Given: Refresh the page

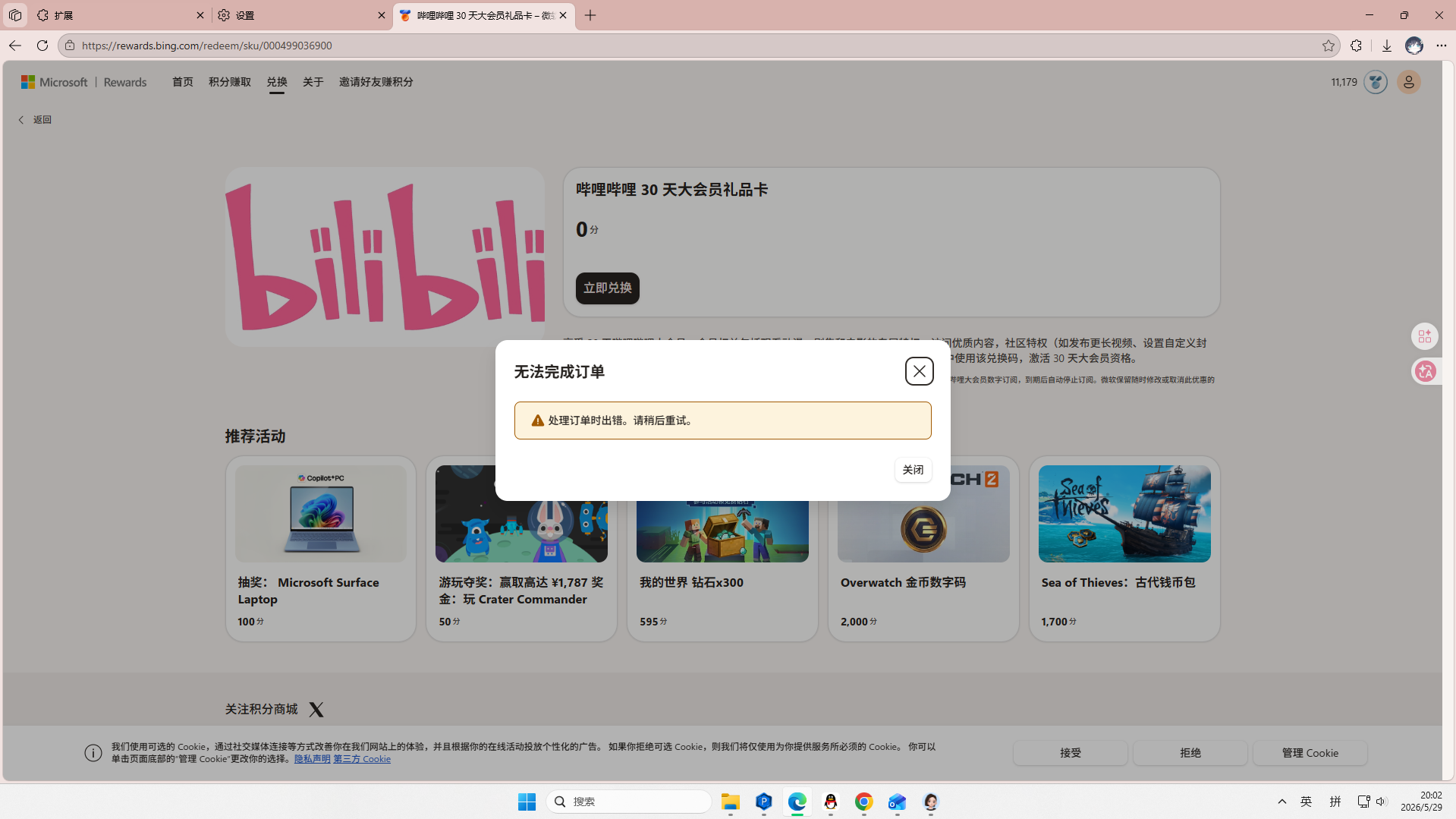Looking at the screenshot, I should tap(42, 46).
